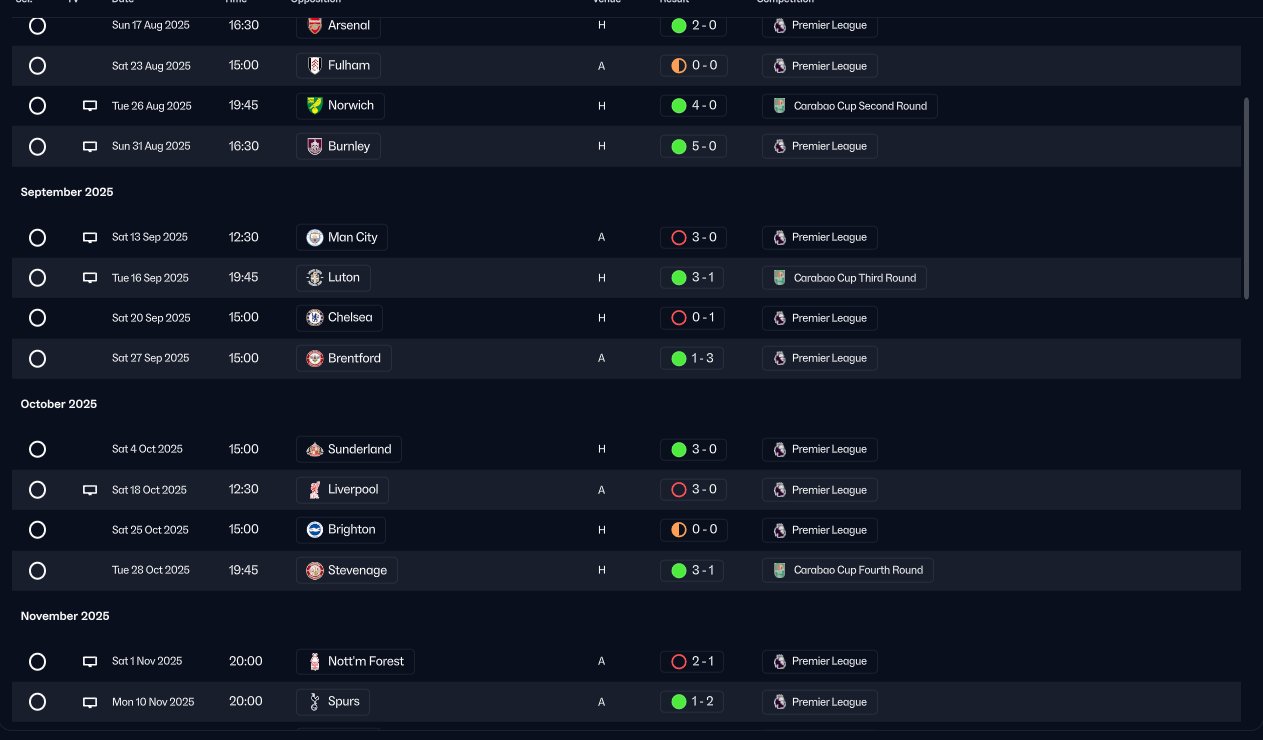Viewport: 1263px width, 740px height.
Task: Click the October 2025 month header
Action: pos(59,404)
